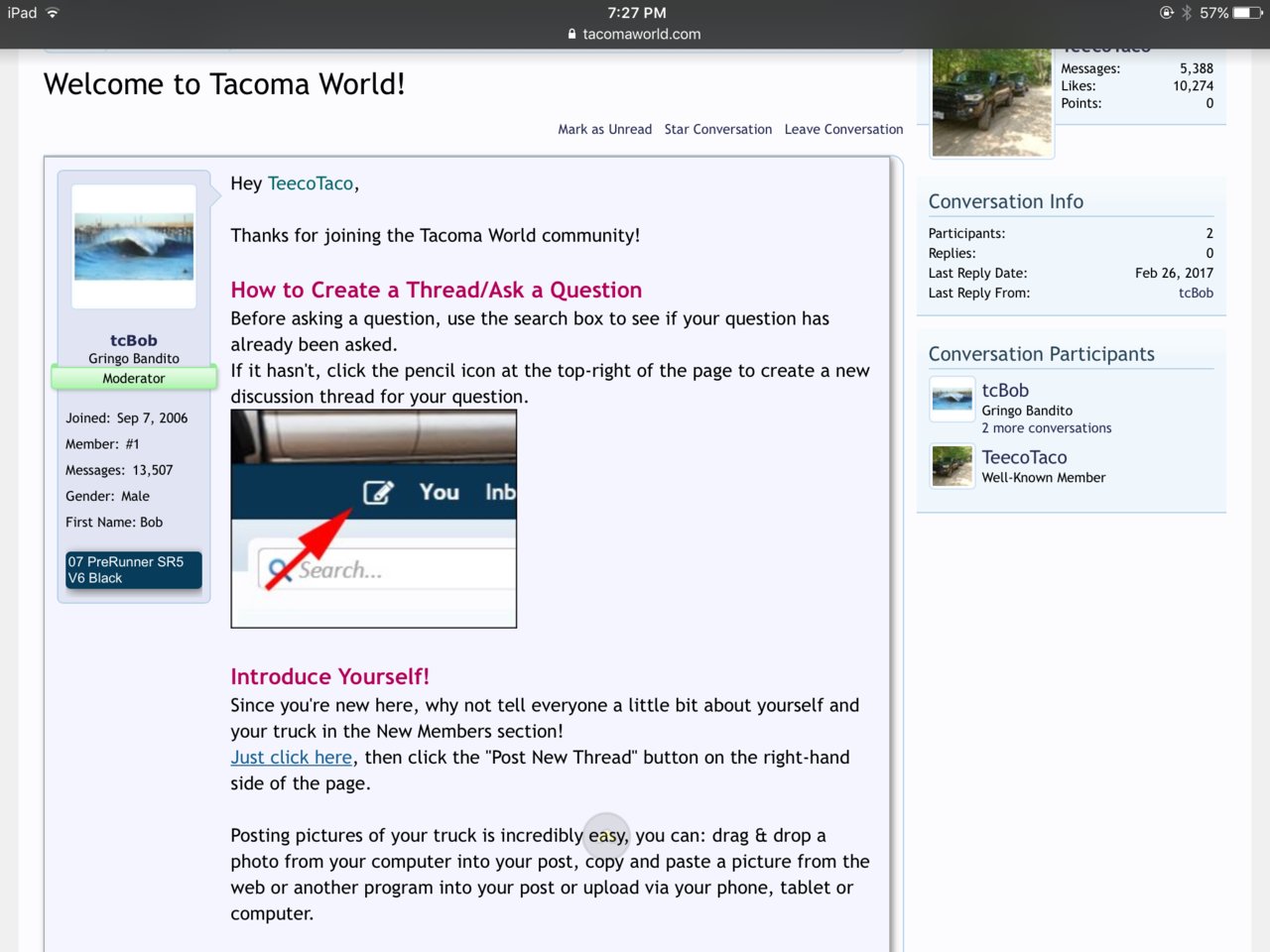The image size is (1270, 952).
Task: Click 'Feb 26, 2017' last reply date
Action: tap(1174, 273)
